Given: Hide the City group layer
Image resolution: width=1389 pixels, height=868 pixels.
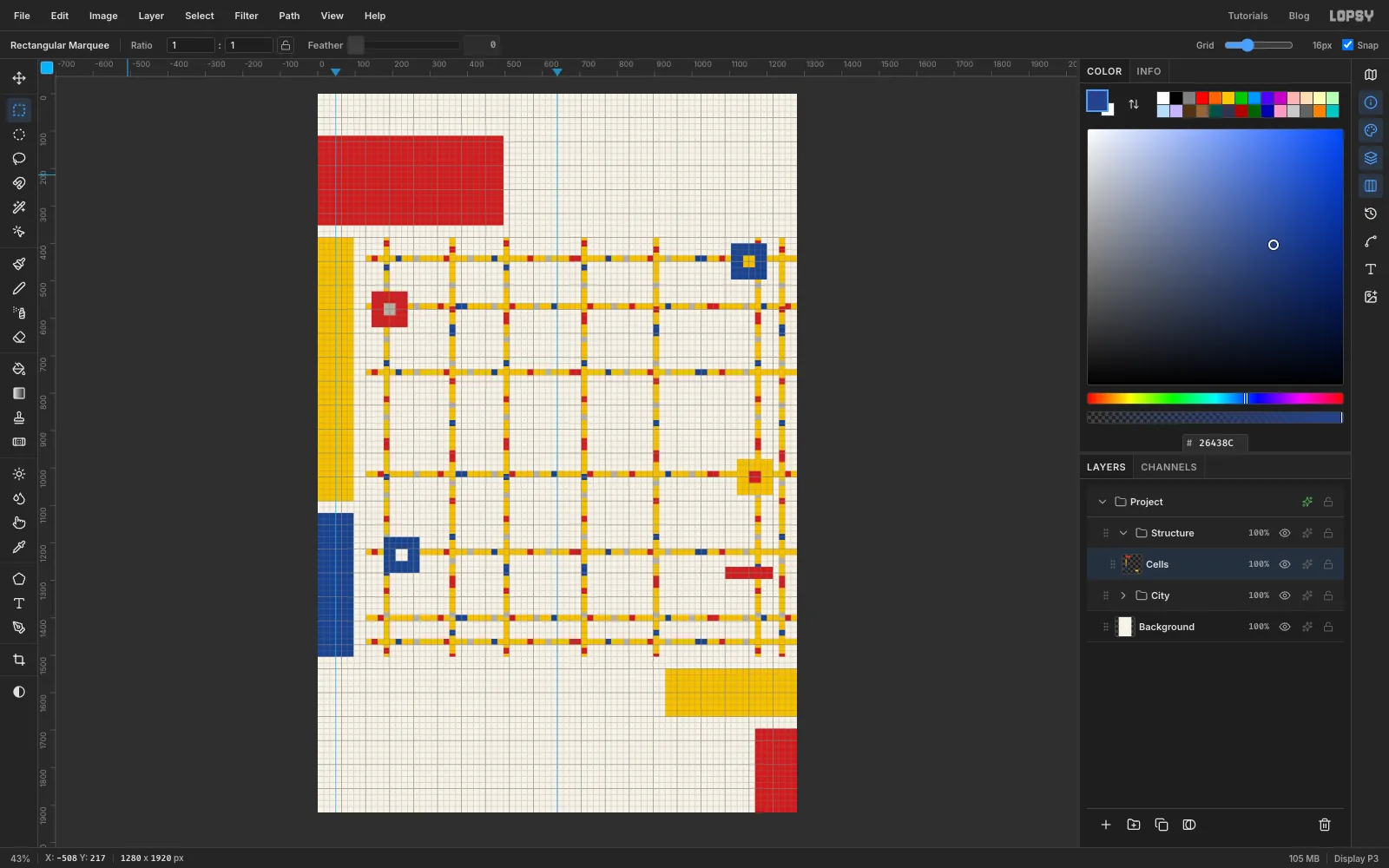Looking at the screenshot, I should (1285, 595).
